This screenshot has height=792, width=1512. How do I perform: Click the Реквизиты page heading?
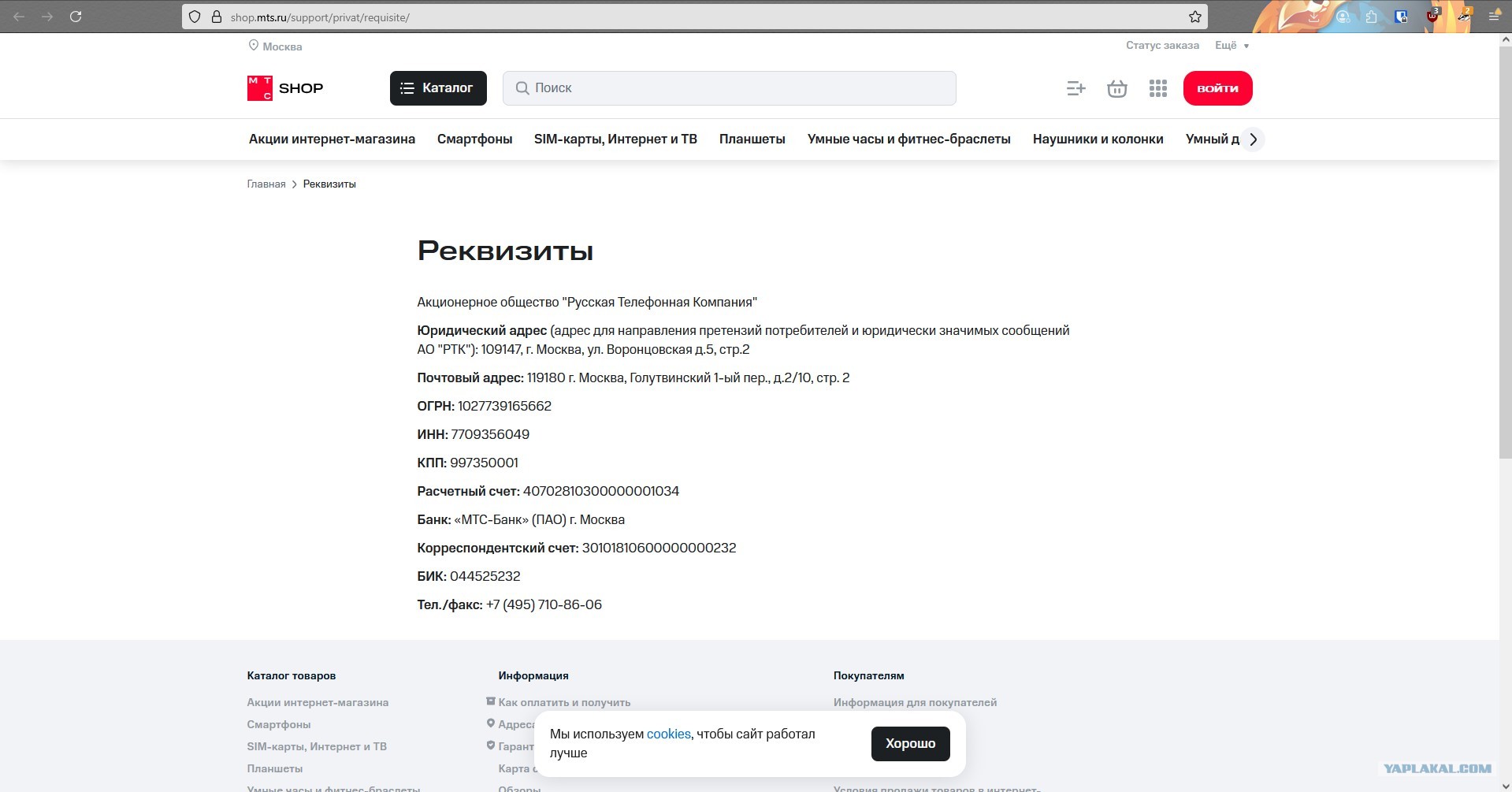[505, 251]
